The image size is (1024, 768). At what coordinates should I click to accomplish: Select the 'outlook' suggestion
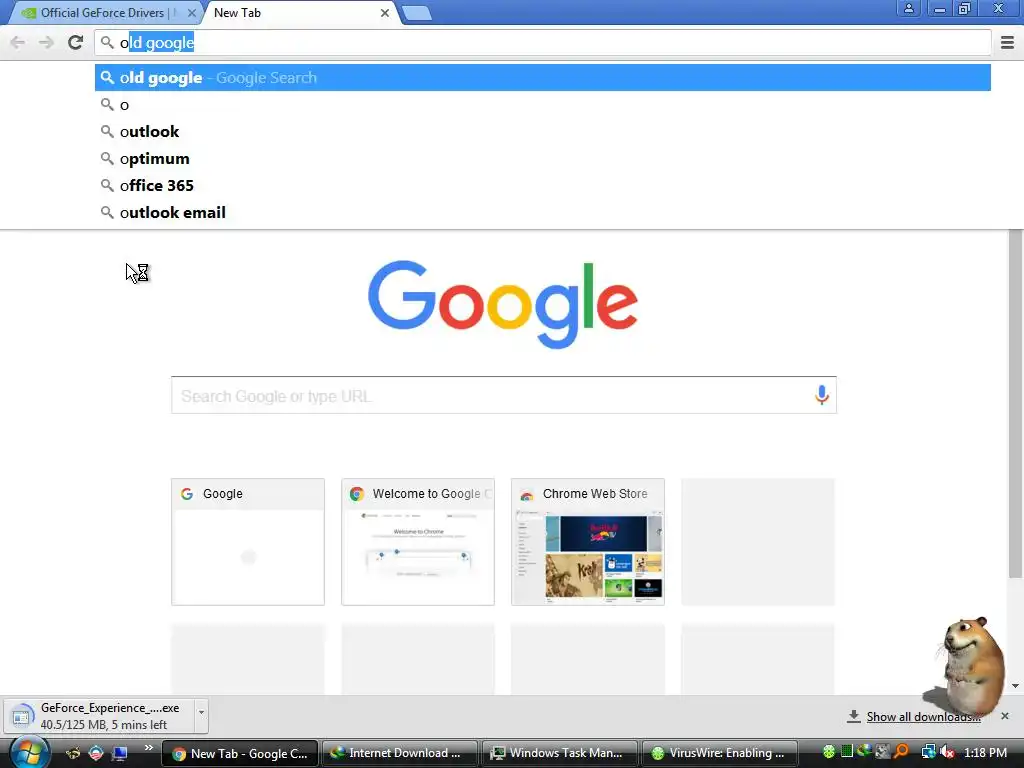point(543,131)
